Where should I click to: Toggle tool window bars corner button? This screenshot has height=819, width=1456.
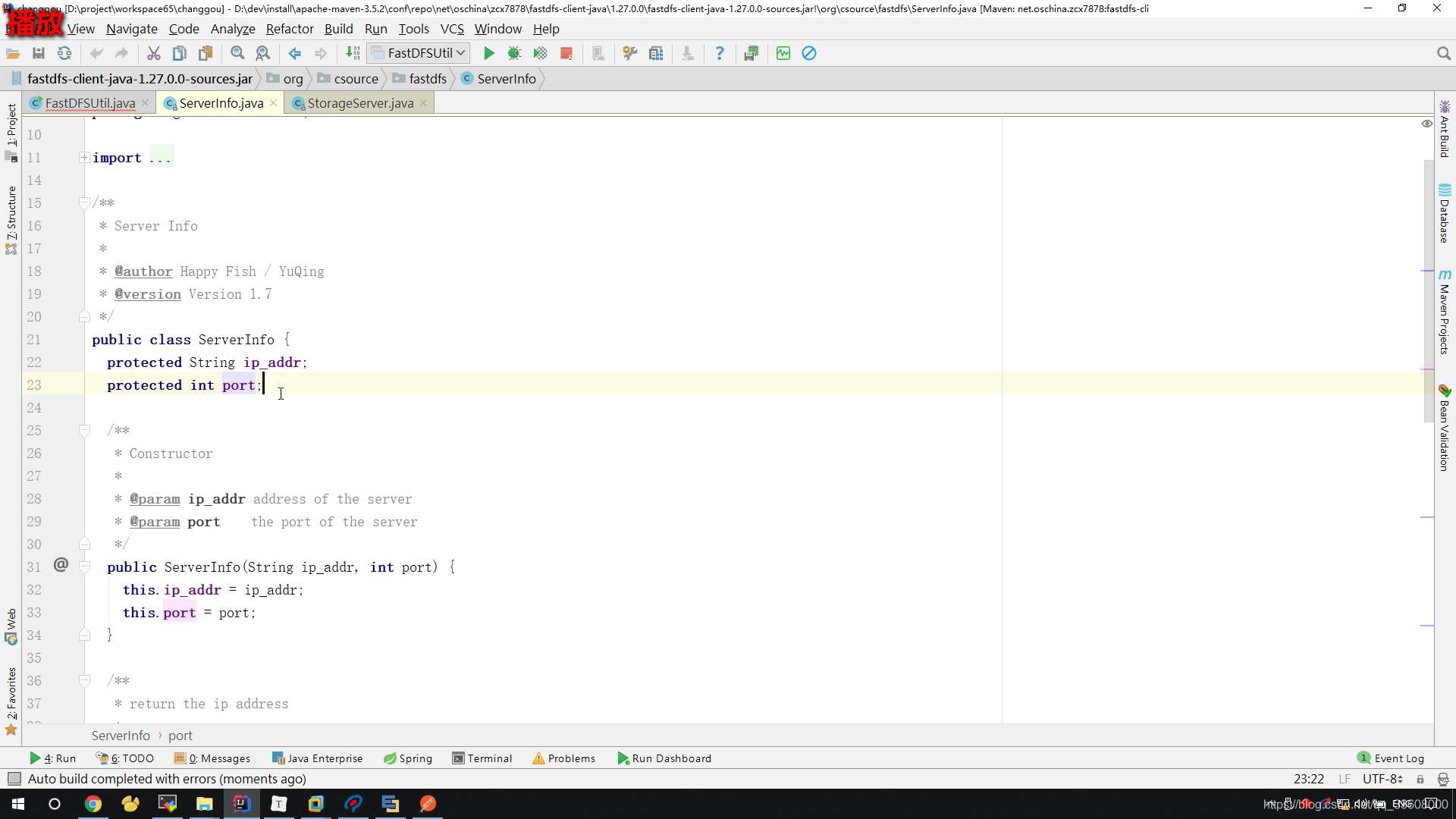[x=14, y=779]
